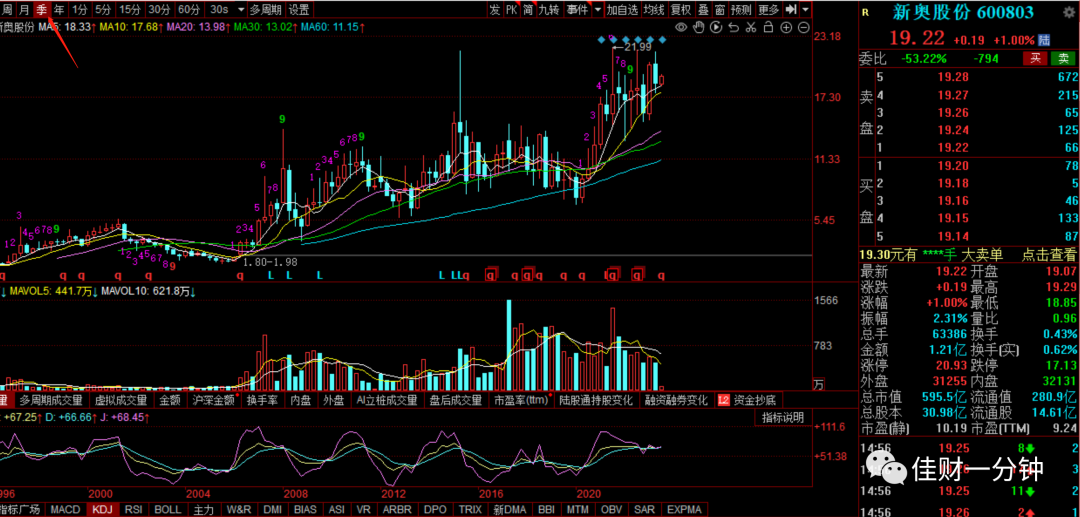Select the hand pan tool icon
Image resolution: width=1080 pixels, height=517 pixels.
coord(698,28)
